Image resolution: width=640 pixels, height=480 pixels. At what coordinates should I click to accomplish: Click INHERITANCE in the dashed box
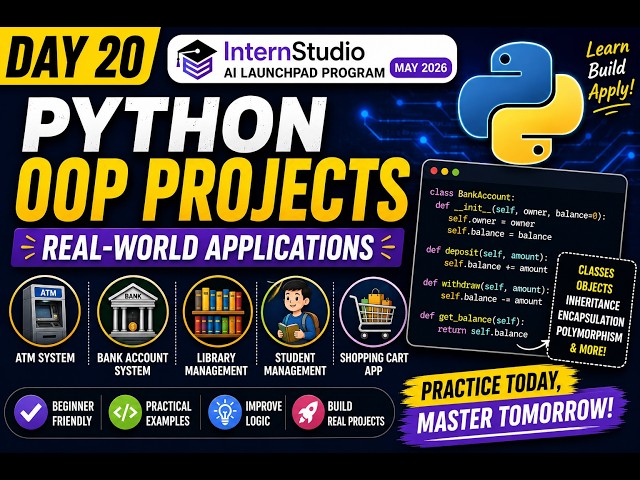pos(593,302)
